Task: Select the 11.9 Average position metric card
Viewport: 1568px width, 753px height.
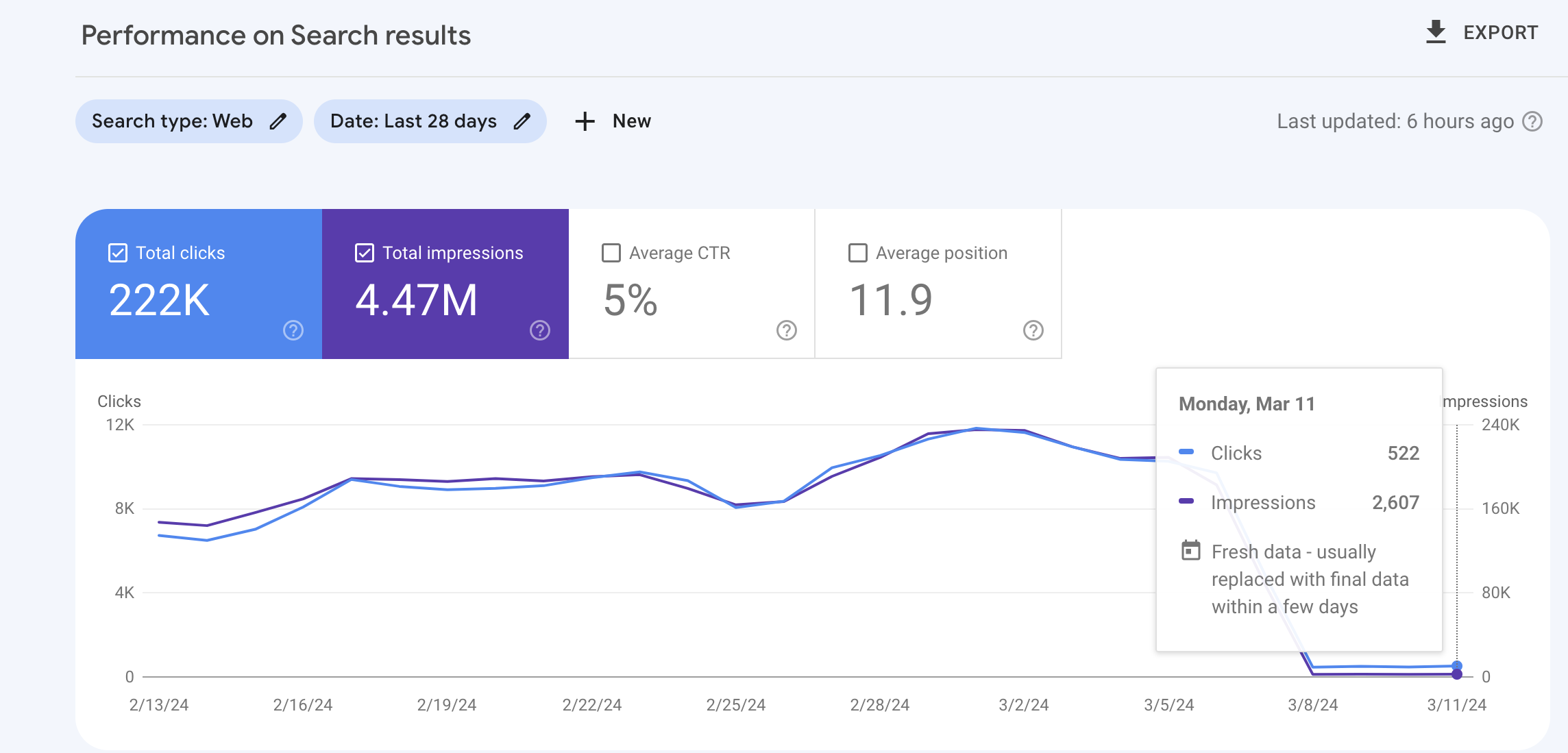Action: pos(939,284)
